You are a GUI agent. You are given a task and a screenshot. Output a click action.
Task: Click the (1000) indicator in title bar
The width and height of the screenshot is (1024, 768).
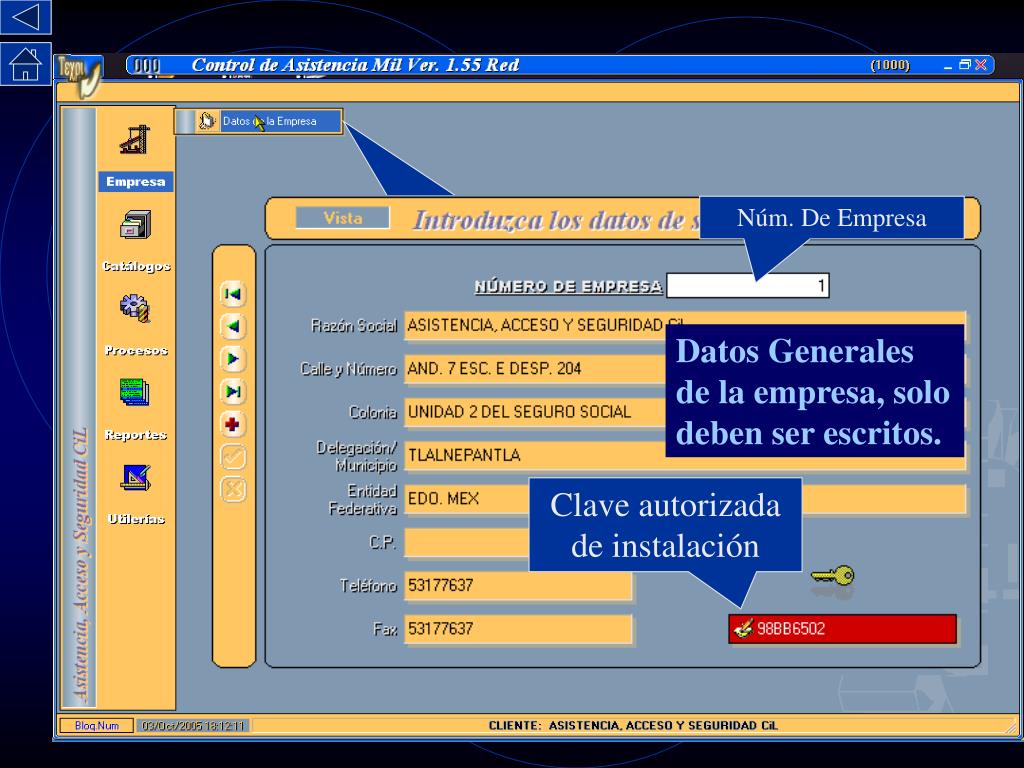(x=889, y=65)
